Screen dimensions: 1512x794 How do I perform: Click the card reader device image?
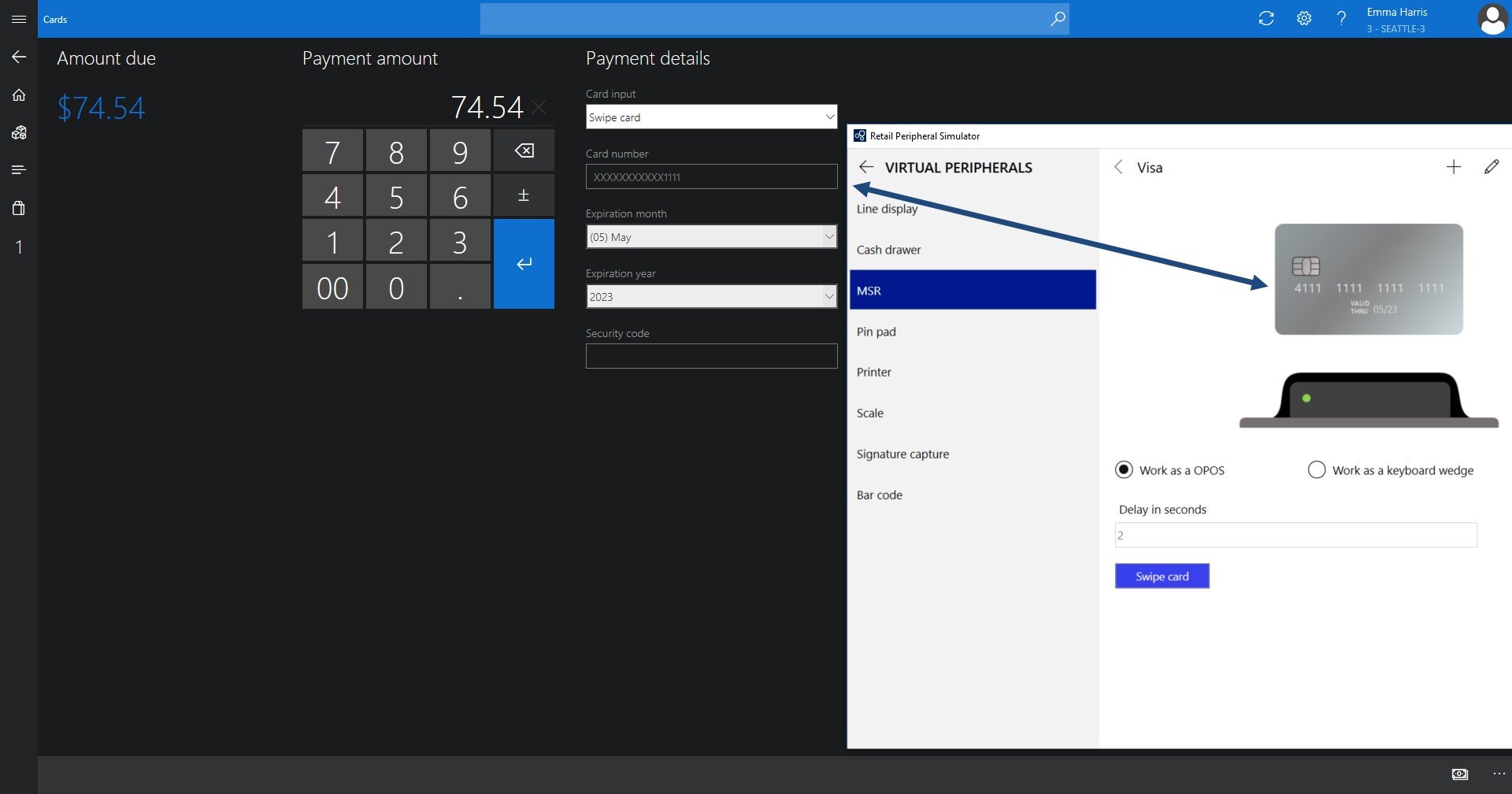(x=1369, y=400)
